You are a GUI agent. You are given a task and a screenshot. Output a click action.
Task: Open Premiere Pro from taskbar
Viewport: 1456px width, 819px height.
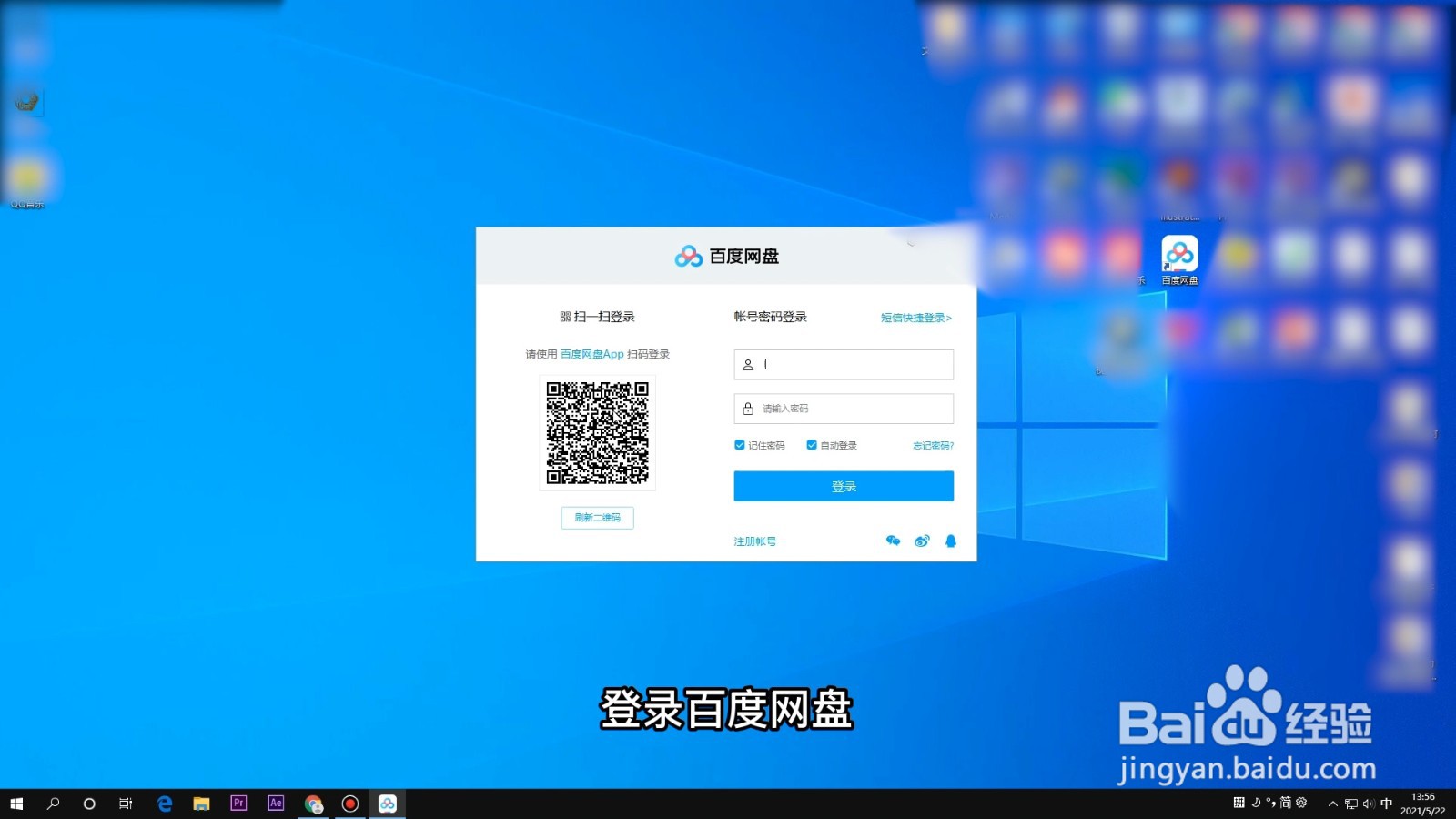point(238,804)
